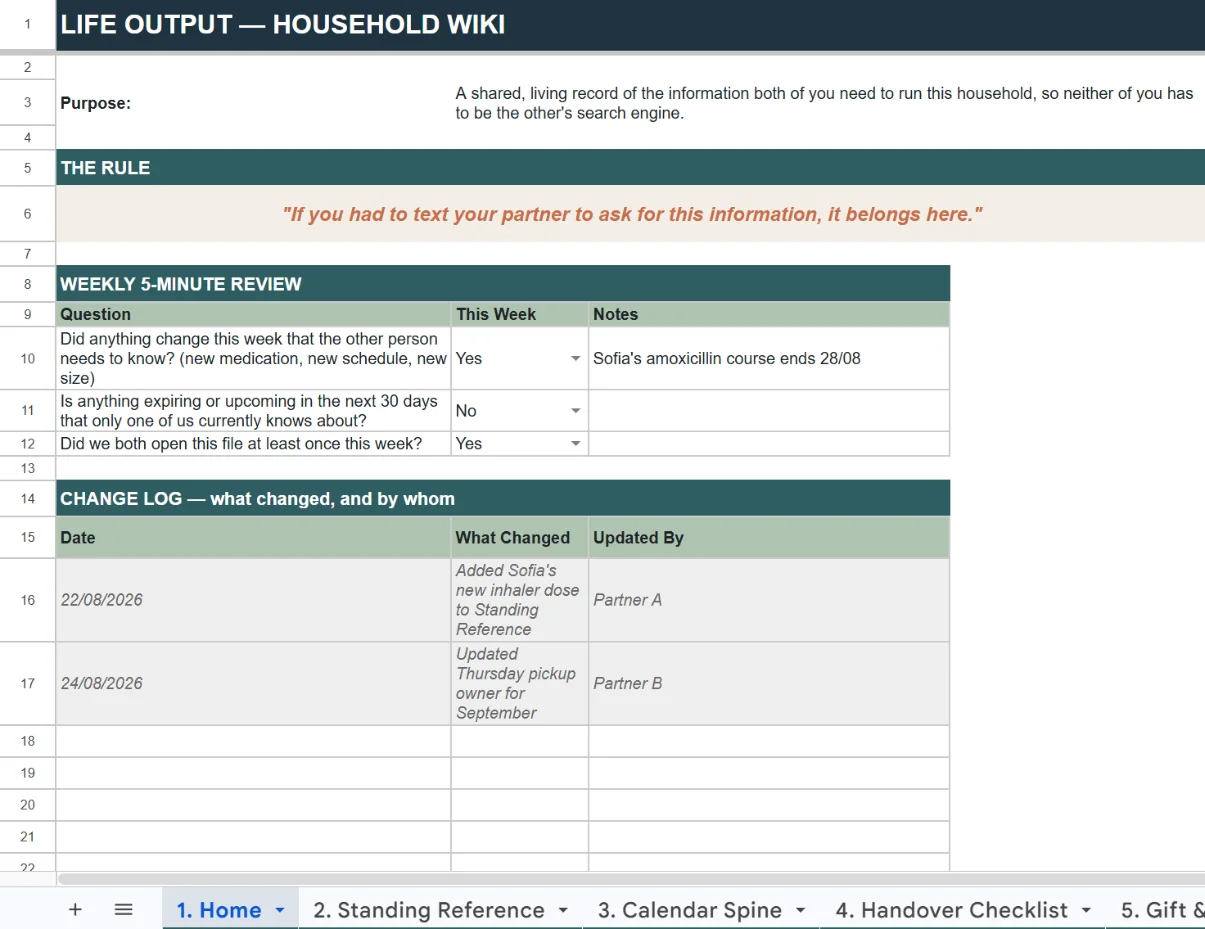
Task: Select the Updated By column header
Action: [x=769, y=537]
